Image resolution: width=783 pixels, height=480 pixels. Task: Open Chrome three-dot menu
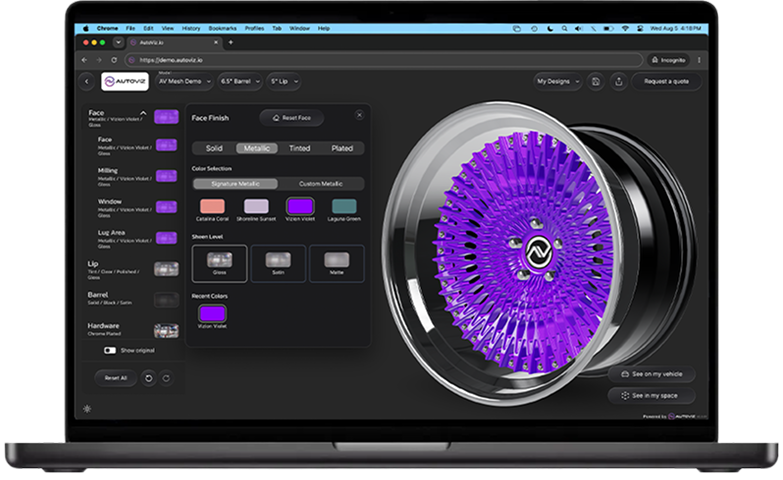point(699,60)
